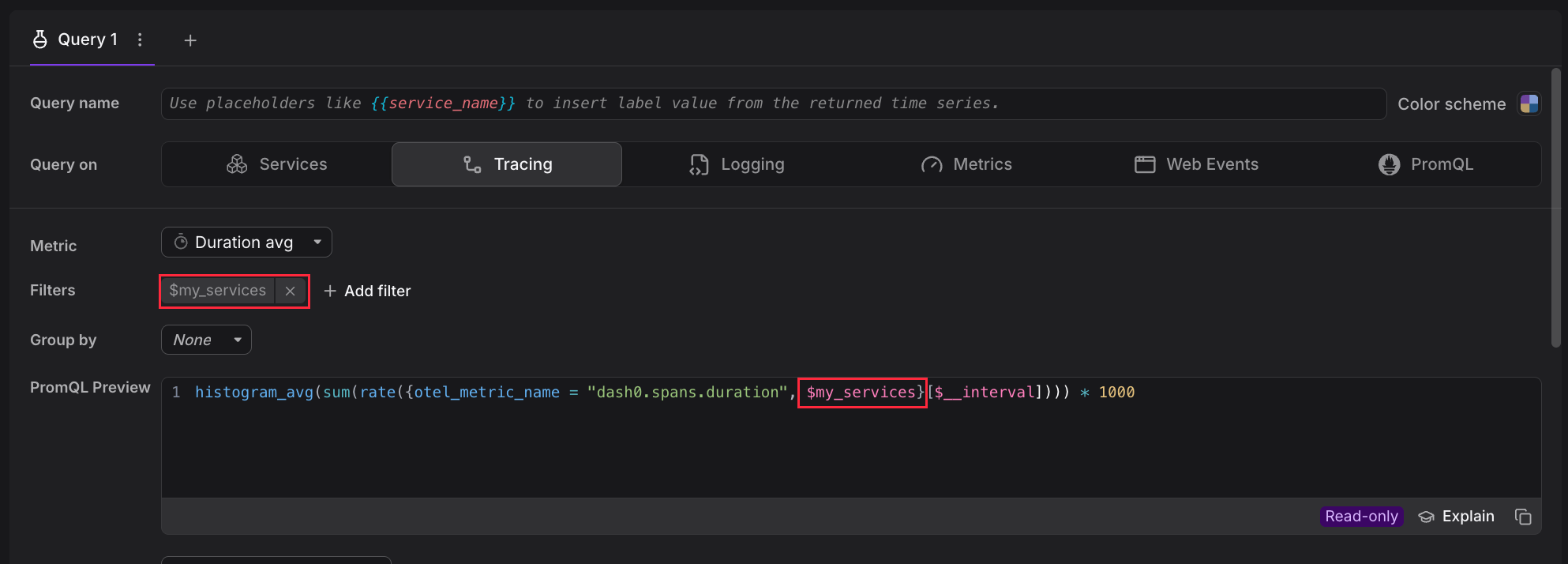Add a new query tab

(190, 40)
